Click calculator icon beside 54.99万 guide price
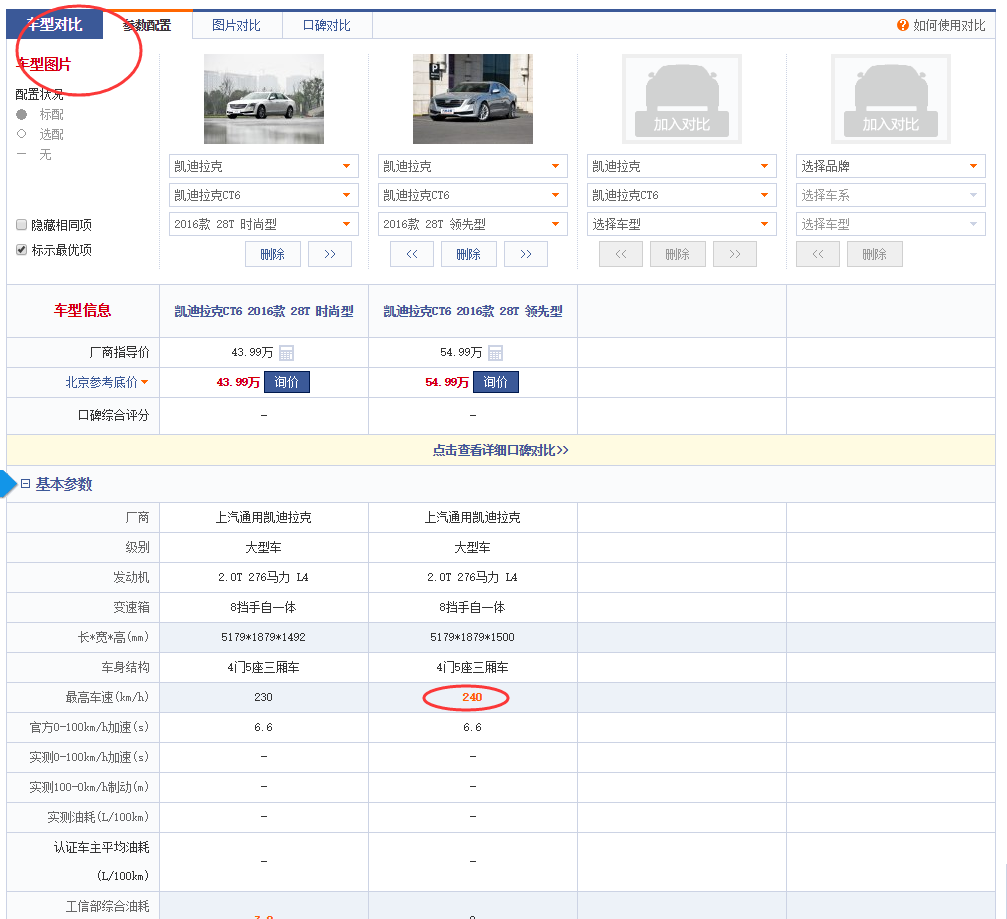Screen dimensions: 1007x919 tap(495, 353)
